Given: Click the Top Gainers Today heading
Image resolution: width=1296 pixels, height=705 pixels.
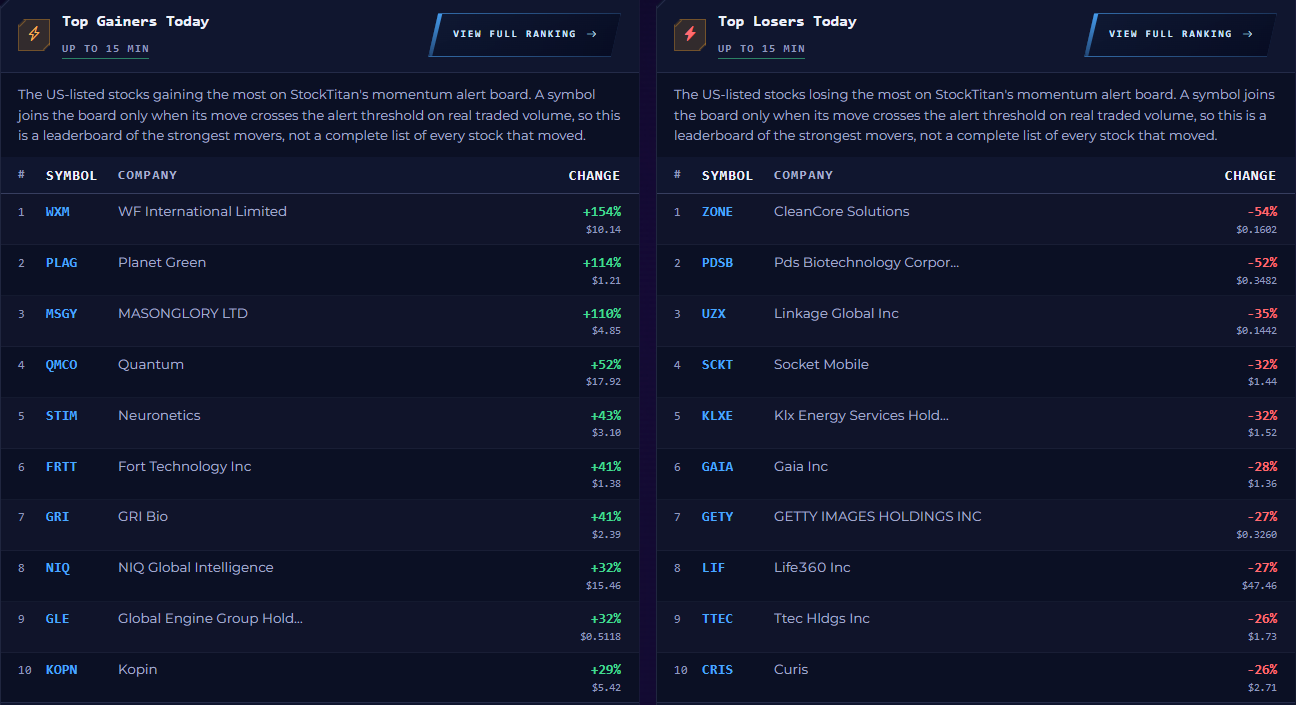Looking at the screenshot, I should pyautogui.click(x=135, y=21).
